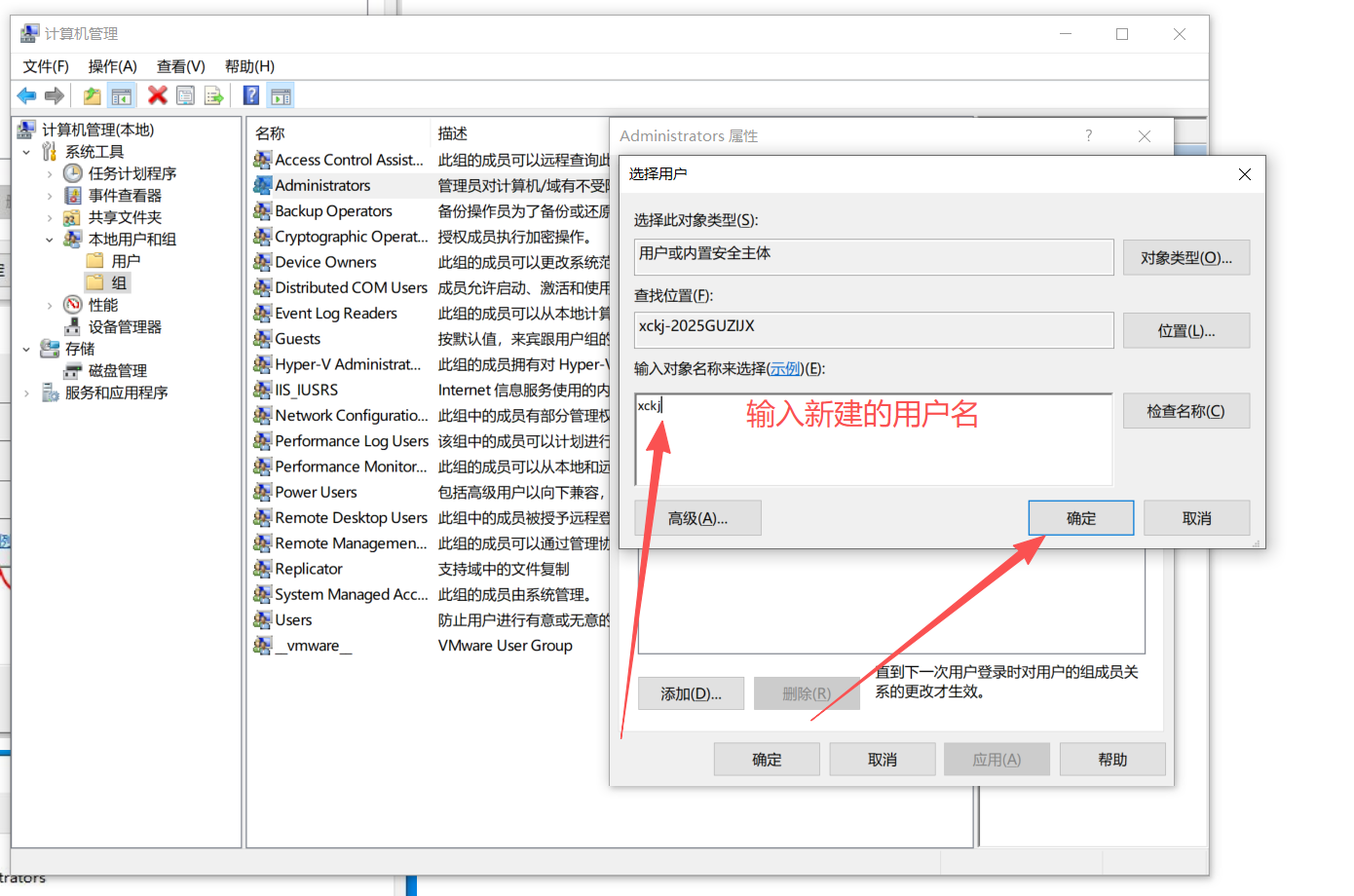
Task: Click the folder Up one level icon
Action: click(x=92, y=95)
